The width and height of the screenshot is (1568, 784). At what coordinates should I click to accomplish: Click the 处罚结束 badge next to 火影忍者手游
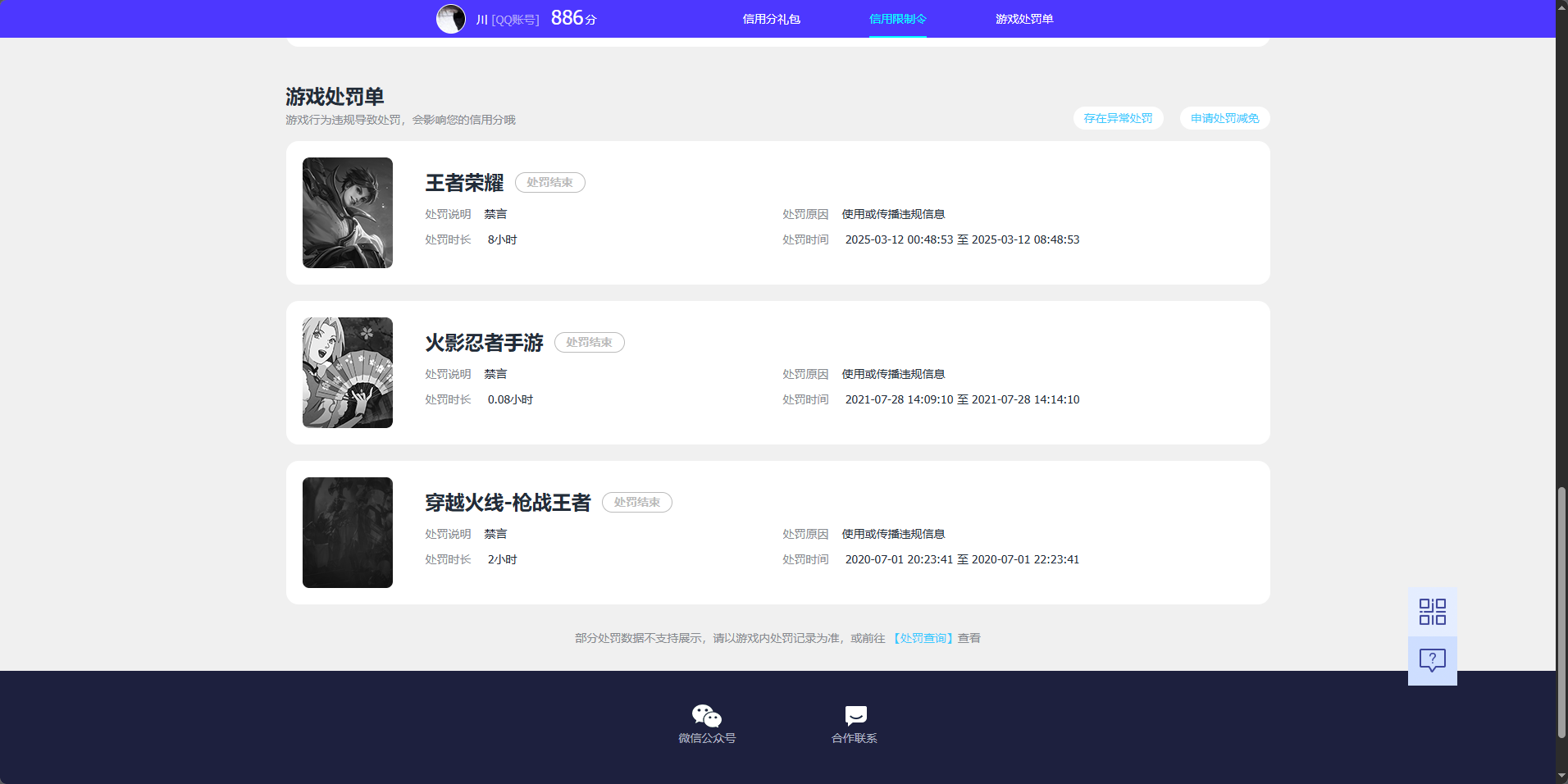(589, 342)
